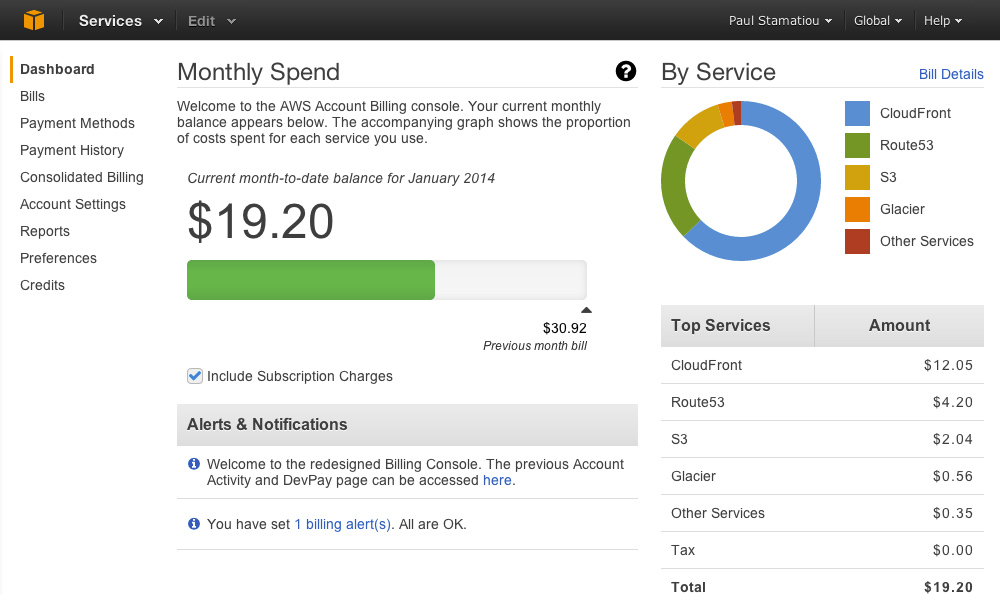Click the By Service heading
The height and width of the screenshot is (595, 1000).
(719, 72)
